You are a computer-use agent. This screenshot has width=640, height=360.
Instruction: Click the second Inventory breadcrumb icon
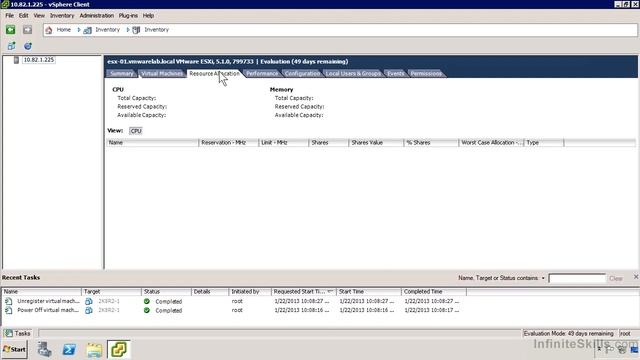[x=136, y=30]
